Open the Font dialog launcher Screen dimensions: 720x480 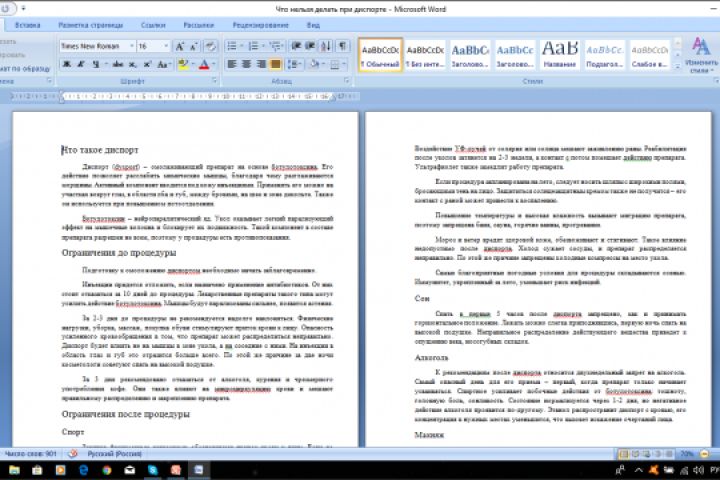pyautogui.click(x=214, y=81)
